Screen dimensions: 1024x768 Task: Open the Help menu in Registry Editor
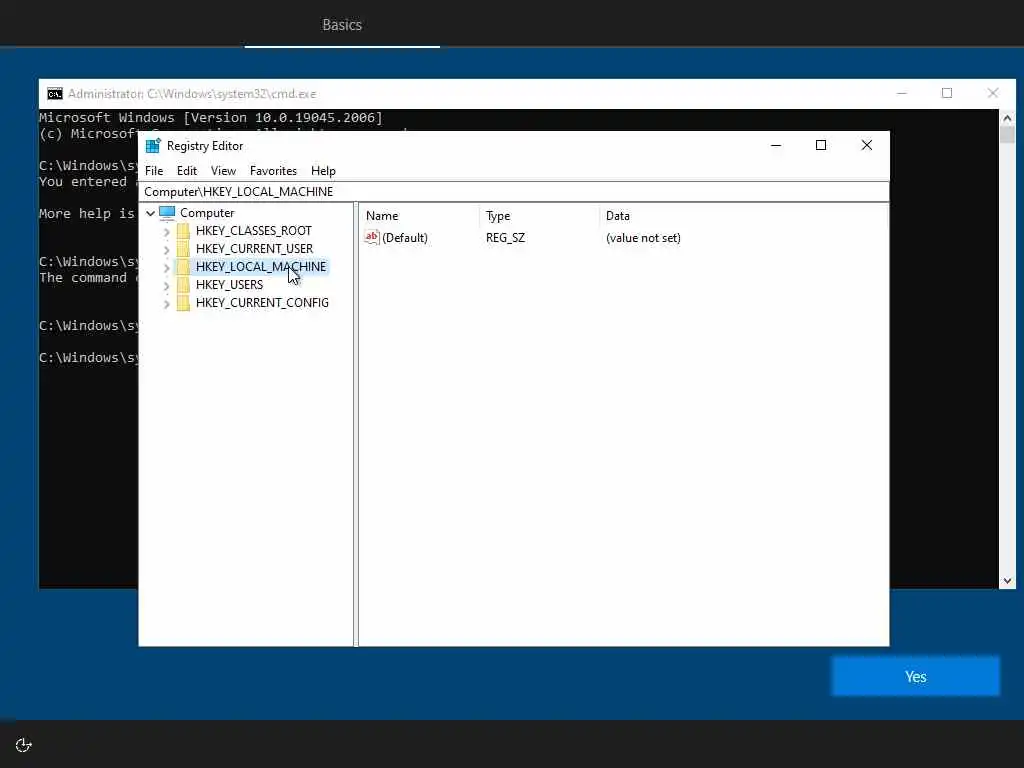tap(323, 171)
